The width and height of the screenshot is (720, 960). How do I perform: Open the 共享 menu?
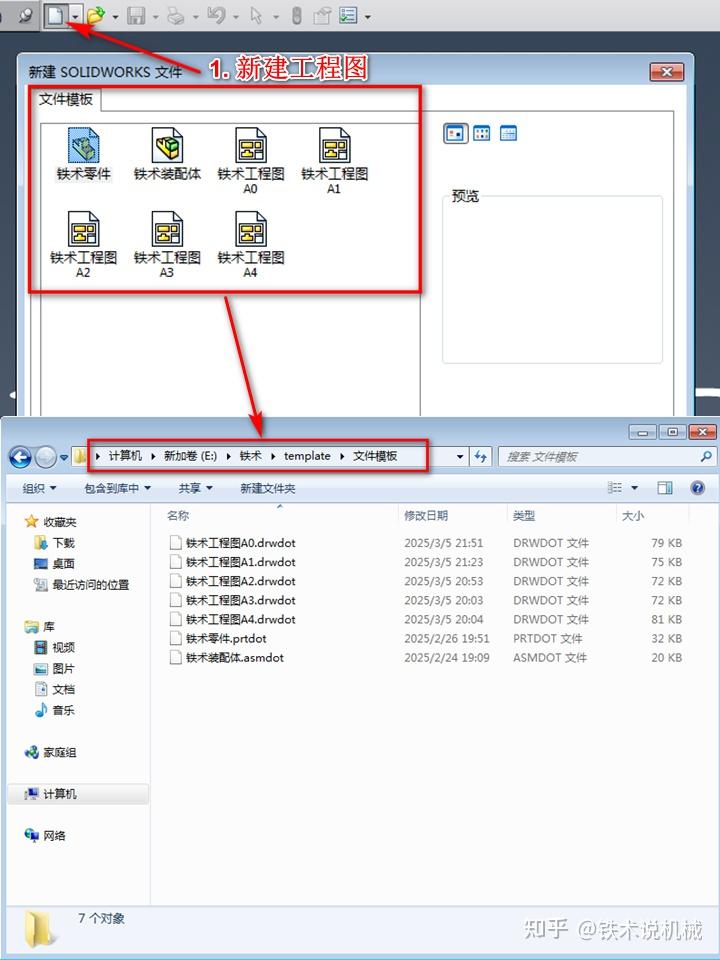point(195,489)
